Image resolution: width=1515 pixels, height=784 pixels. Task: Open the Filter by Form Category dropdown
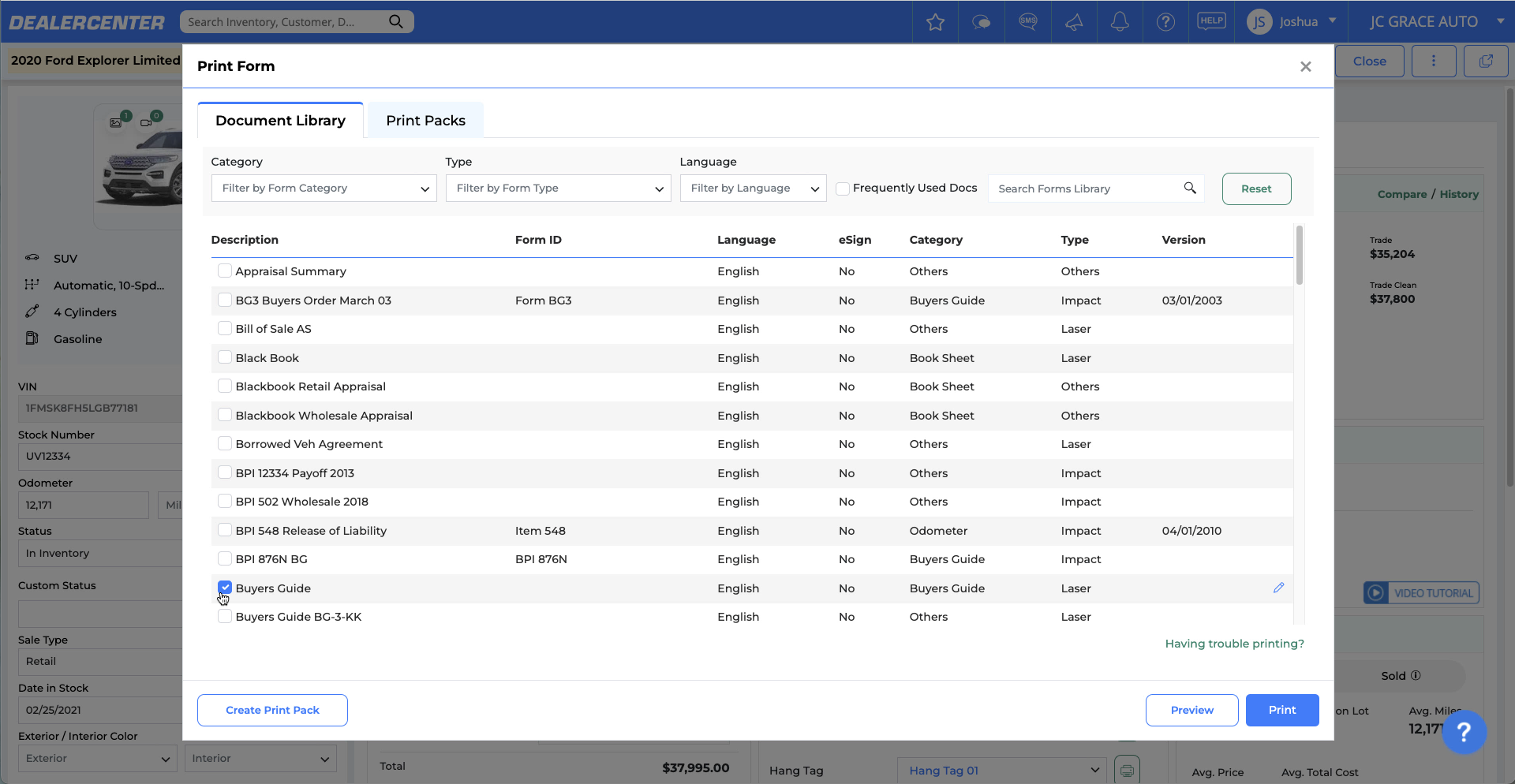(324, 188)
